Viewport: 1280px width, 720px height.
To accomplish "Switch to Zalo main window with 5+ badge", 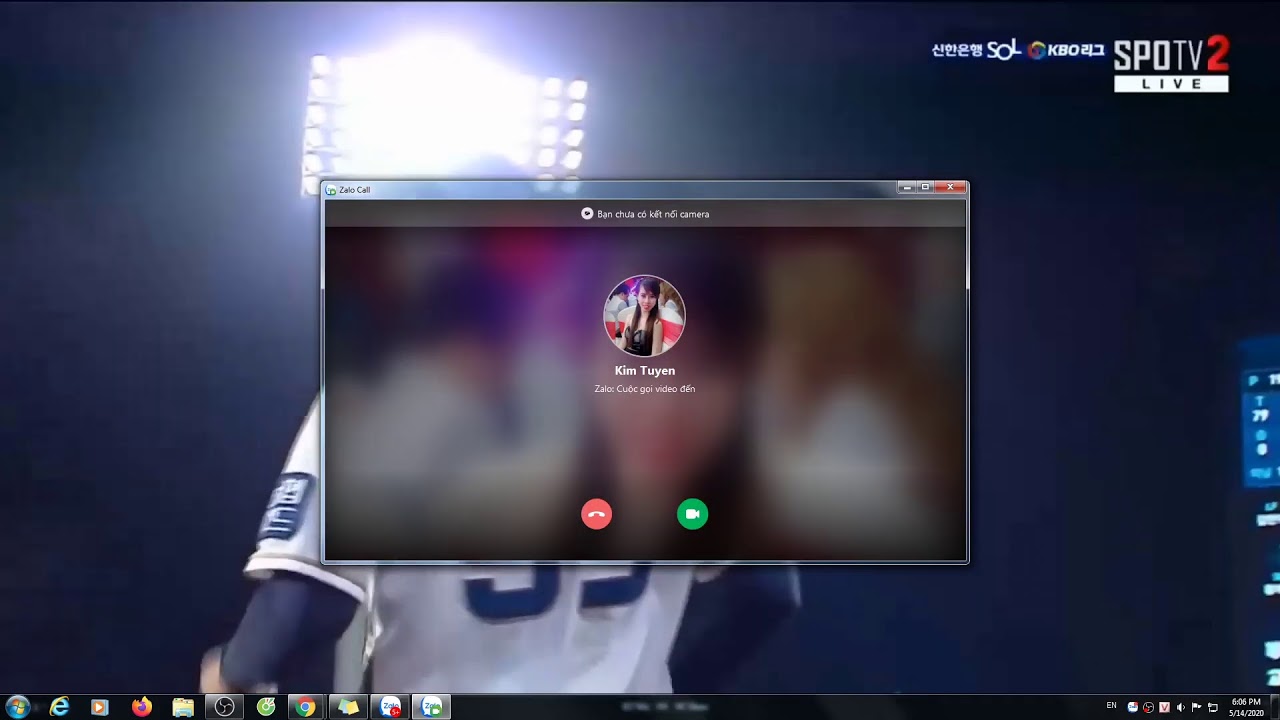I will point(390,707).
